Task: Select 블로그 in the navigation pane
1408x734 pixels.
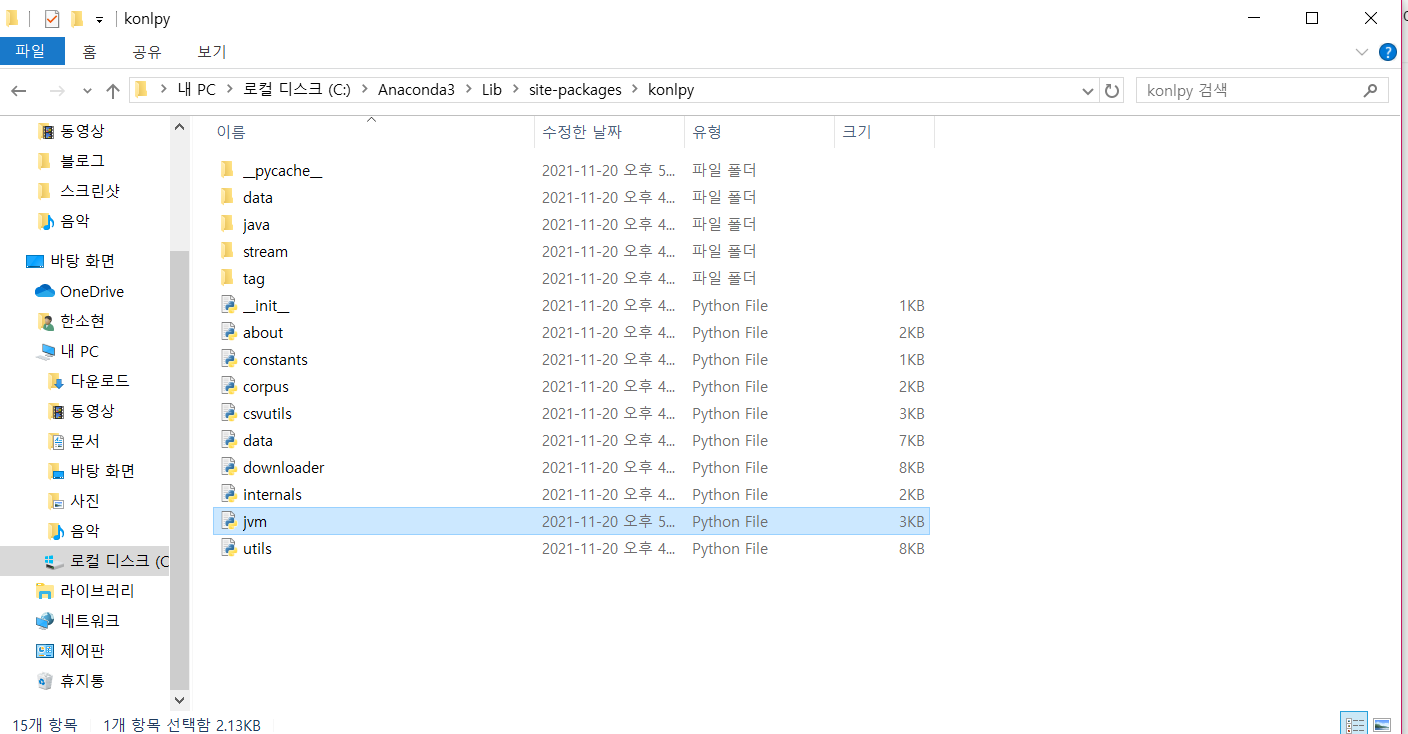Action: coord(82,160)
